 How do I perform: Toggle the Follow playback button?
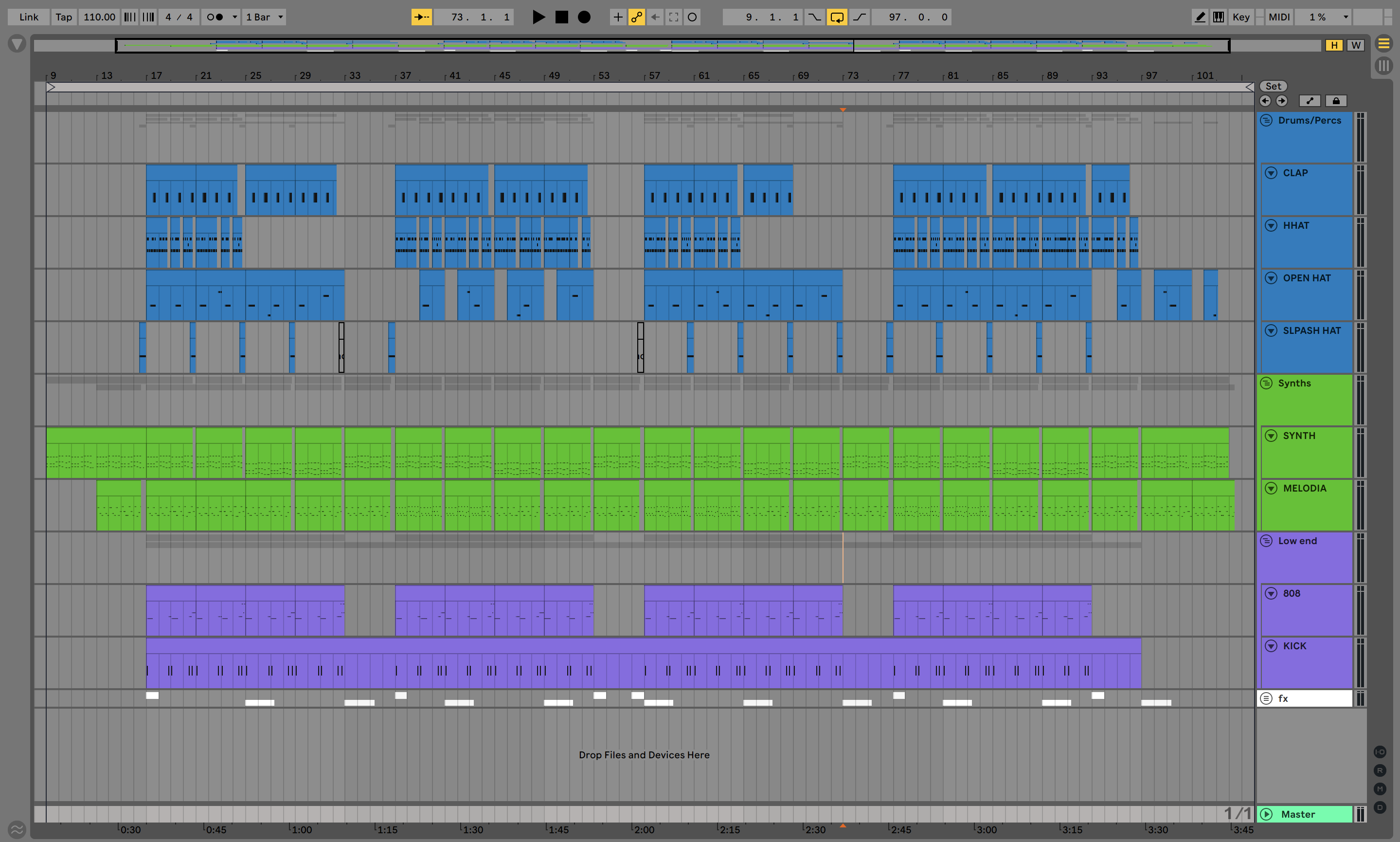pyautogui.click(x=421, y=17)
